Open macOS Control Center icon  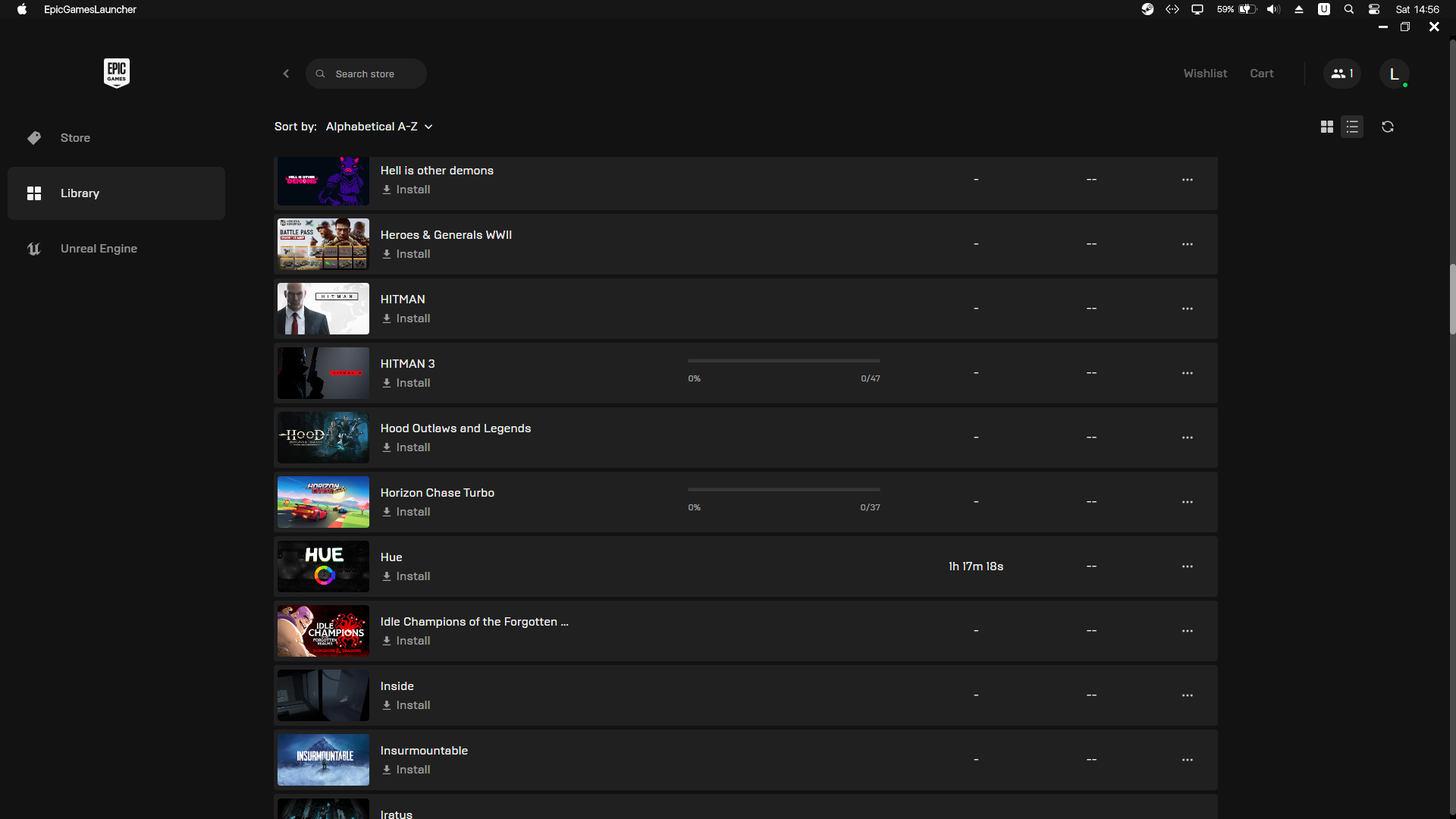pos(1373,9)
